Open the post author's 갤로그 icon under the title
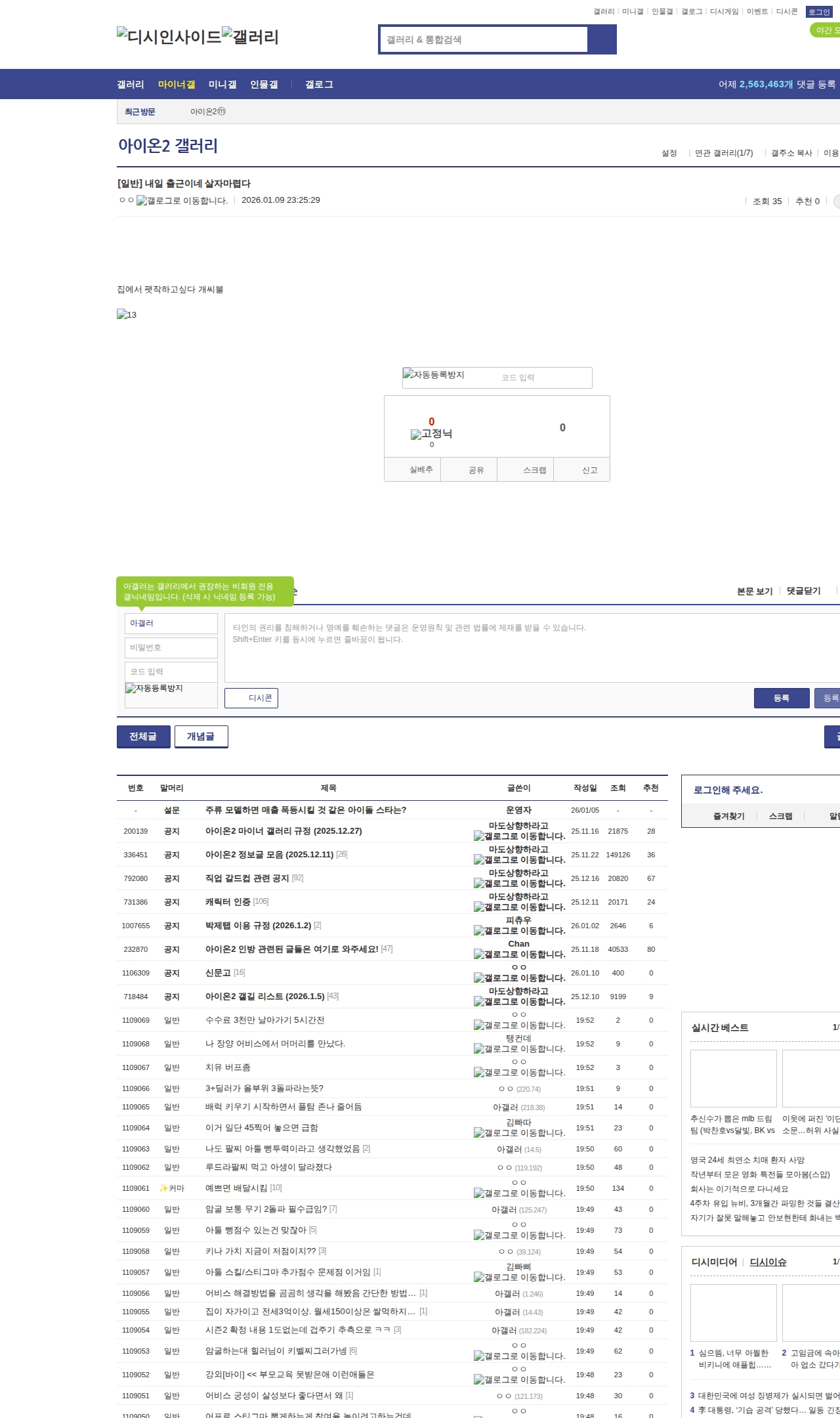Image resolution: width=840 pixels, height=1418 pixels. (182, 201)
